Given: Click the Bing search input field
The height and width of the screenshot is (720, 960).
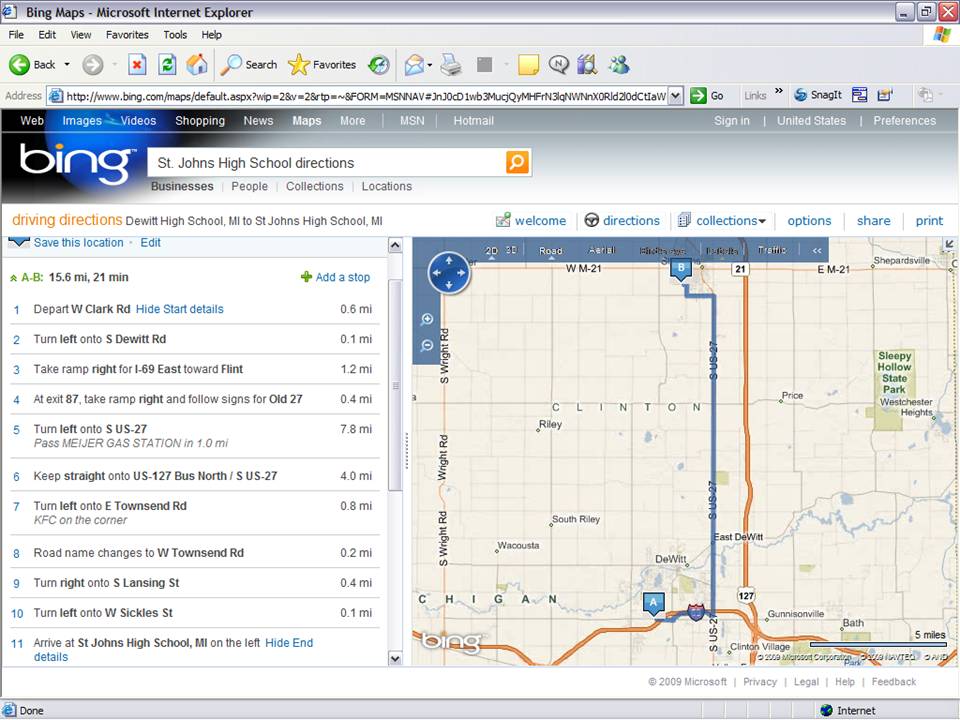Looking at the screenshot, I should coord(328,163).
